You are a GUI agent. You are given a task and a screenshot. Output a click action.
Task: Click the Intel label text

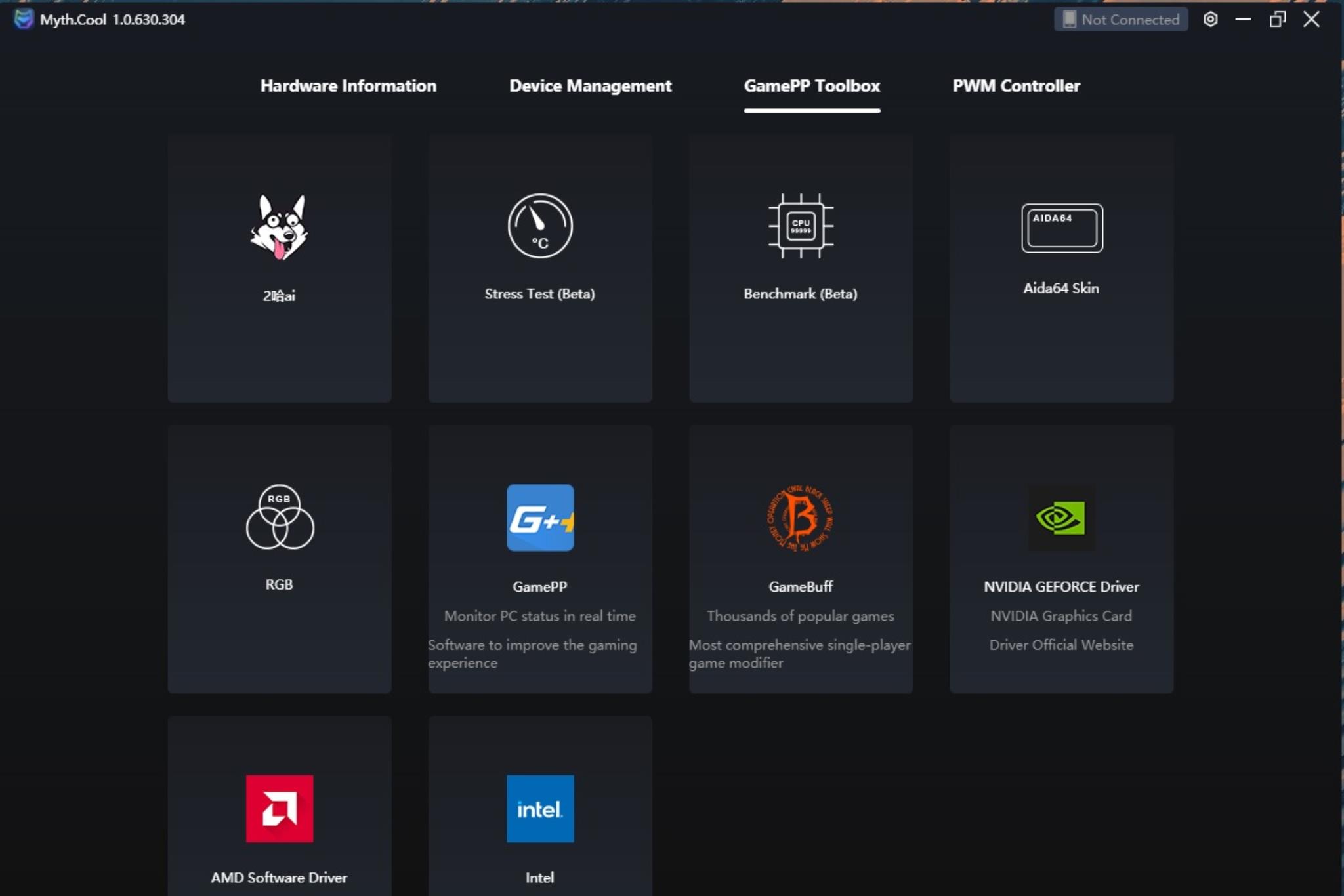click(x=539, y=878)
